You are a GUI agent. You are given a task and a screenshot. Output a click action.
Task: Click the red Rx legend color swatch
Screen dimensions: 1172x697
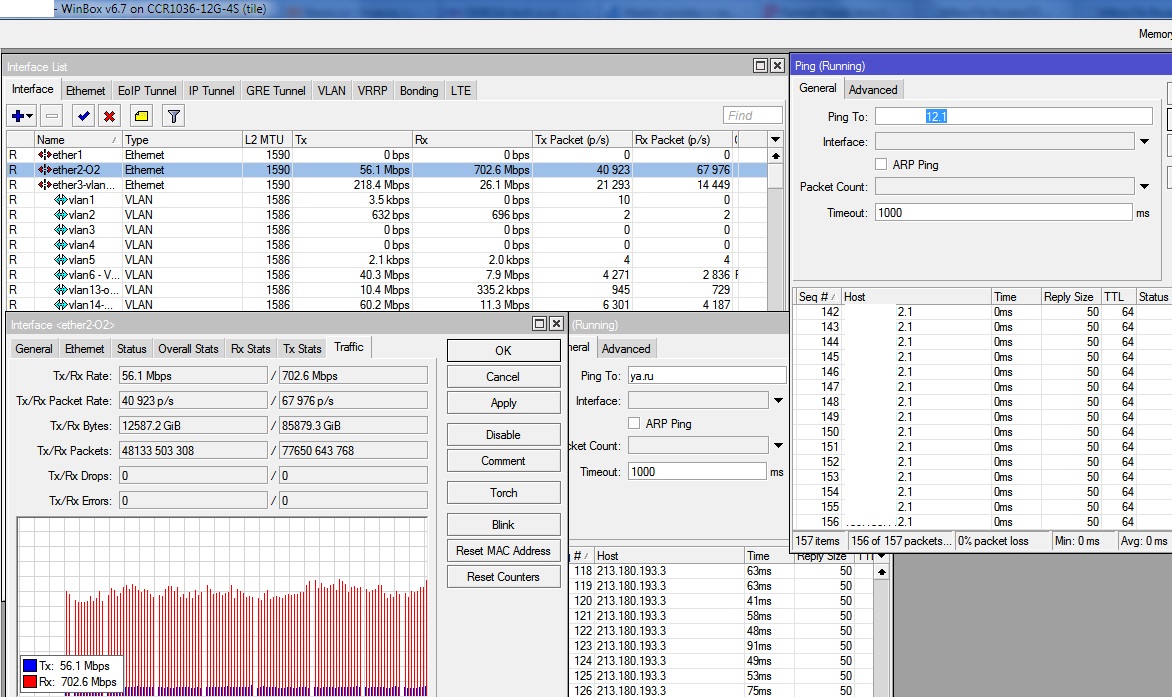[x=30, y=682]
